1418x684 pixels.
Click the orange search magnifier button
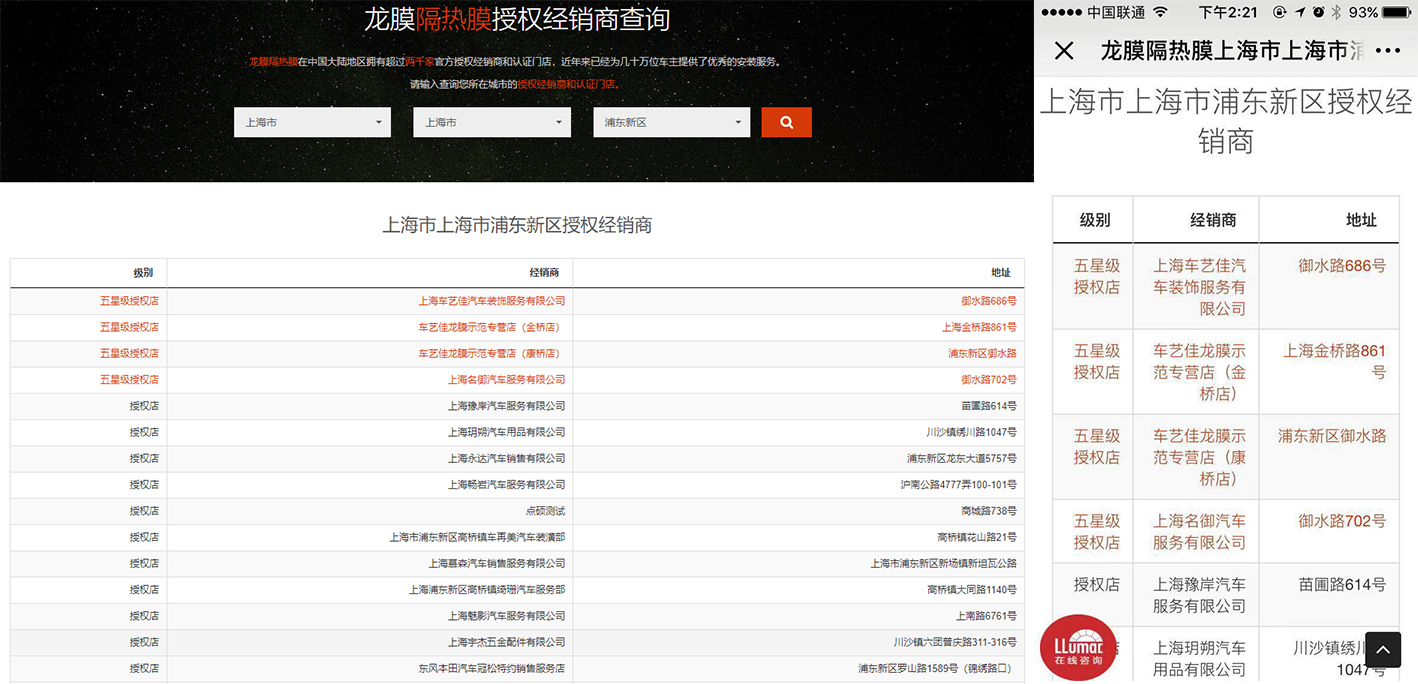pos(786,122)
